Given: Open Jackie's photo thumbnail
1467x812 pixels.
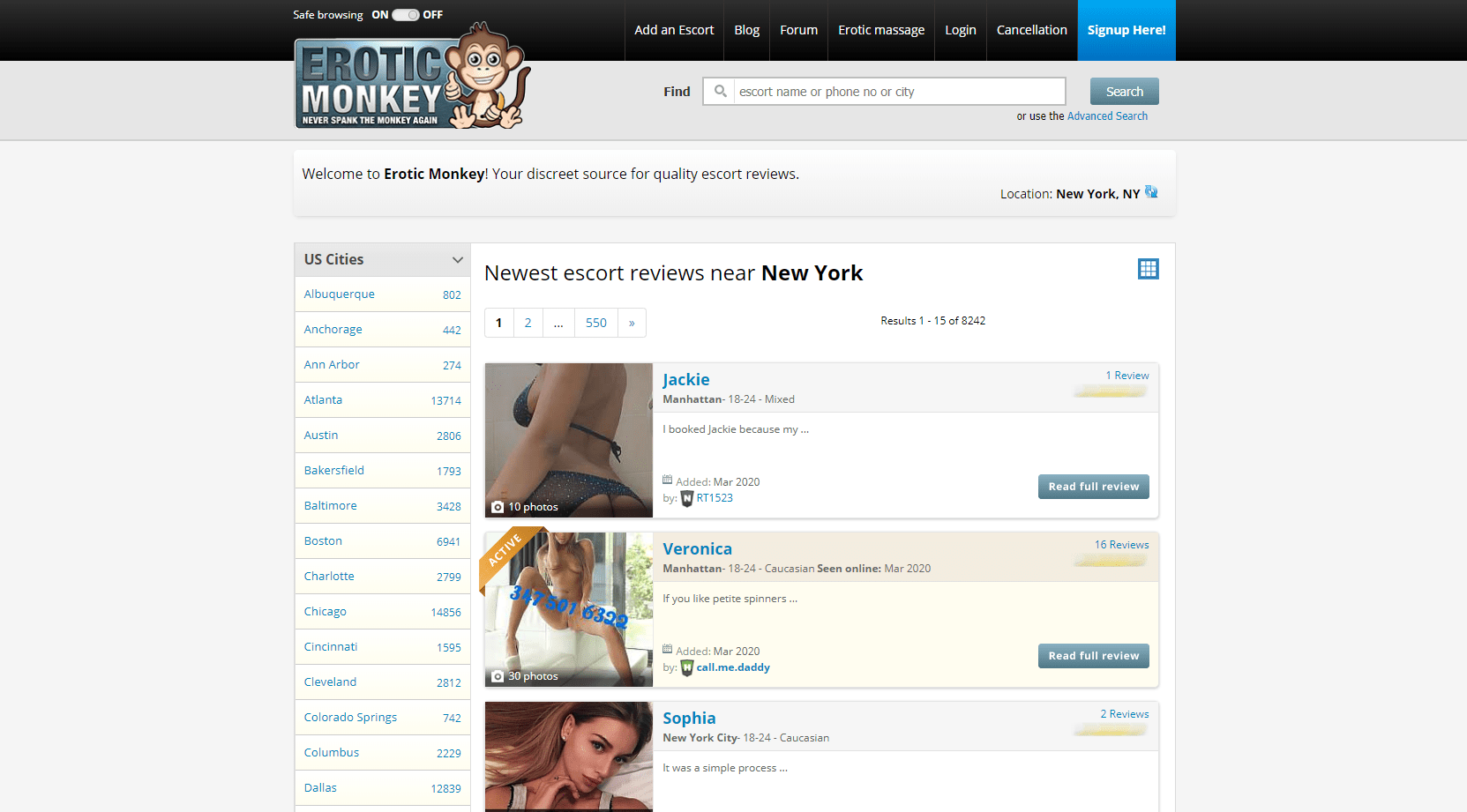Looking at the screenshot, I should [569, 440].
